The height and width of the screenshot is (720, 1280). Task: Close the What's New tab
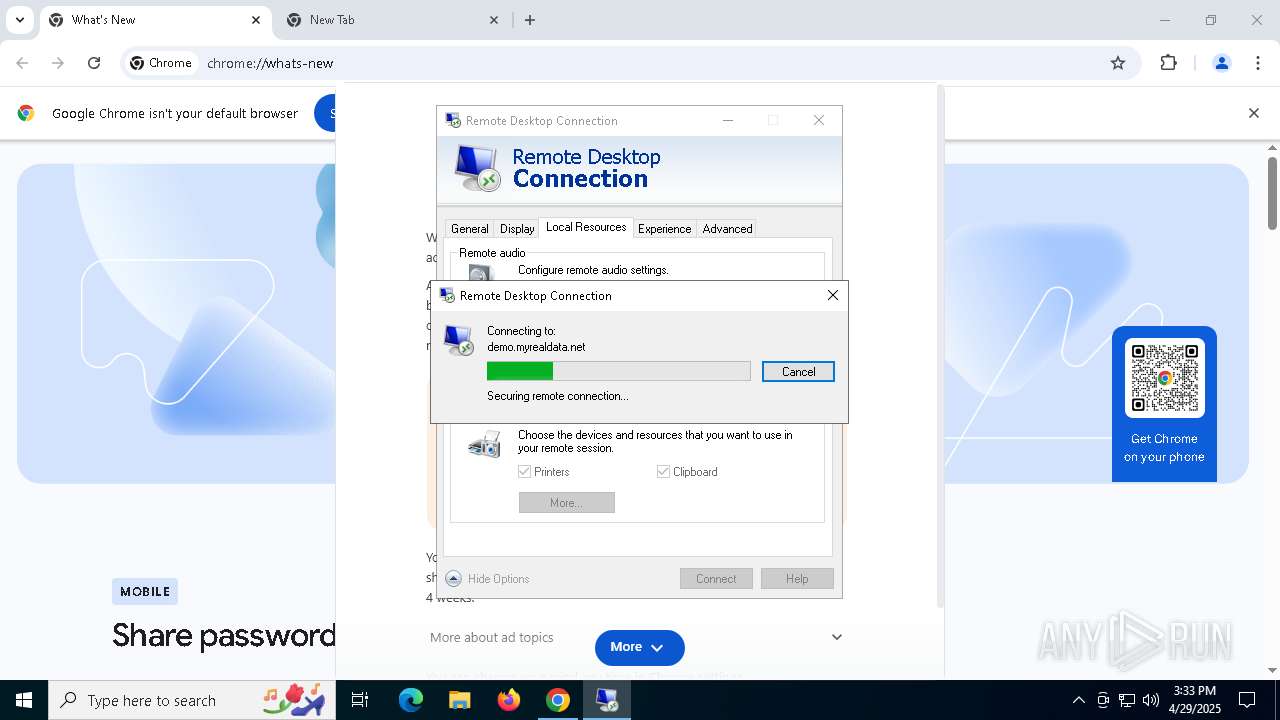tap(256, 20)
